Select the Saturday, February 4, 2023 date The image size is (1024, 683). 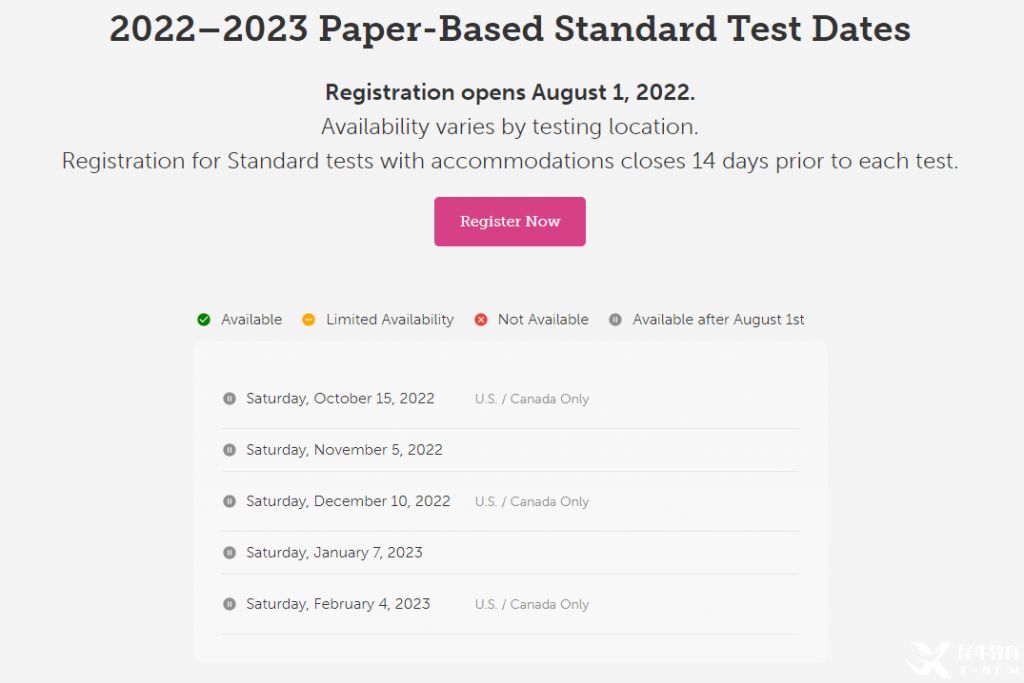coord(338,604)
